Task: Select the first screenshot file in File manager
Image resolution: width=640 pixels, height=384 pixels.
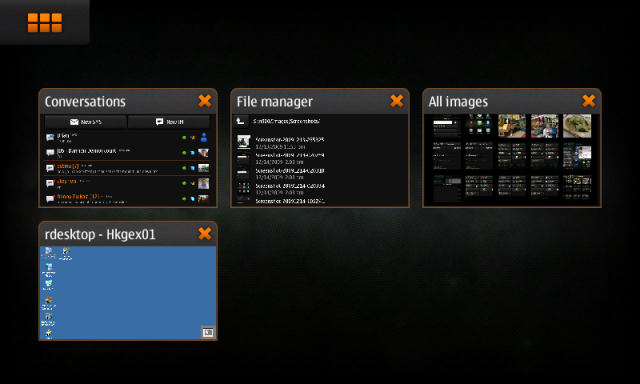Action: pyautogui.click(x=320, y=142)
